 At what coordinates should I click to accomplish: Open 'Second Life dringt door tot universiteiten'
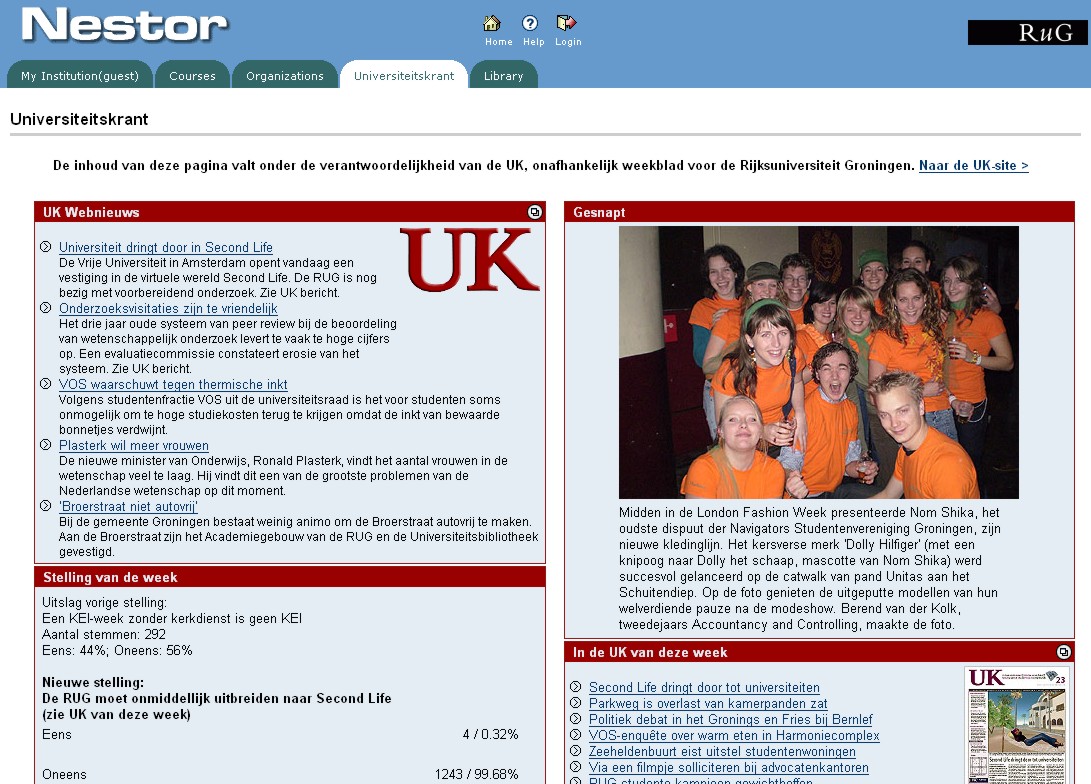[704, 687]
